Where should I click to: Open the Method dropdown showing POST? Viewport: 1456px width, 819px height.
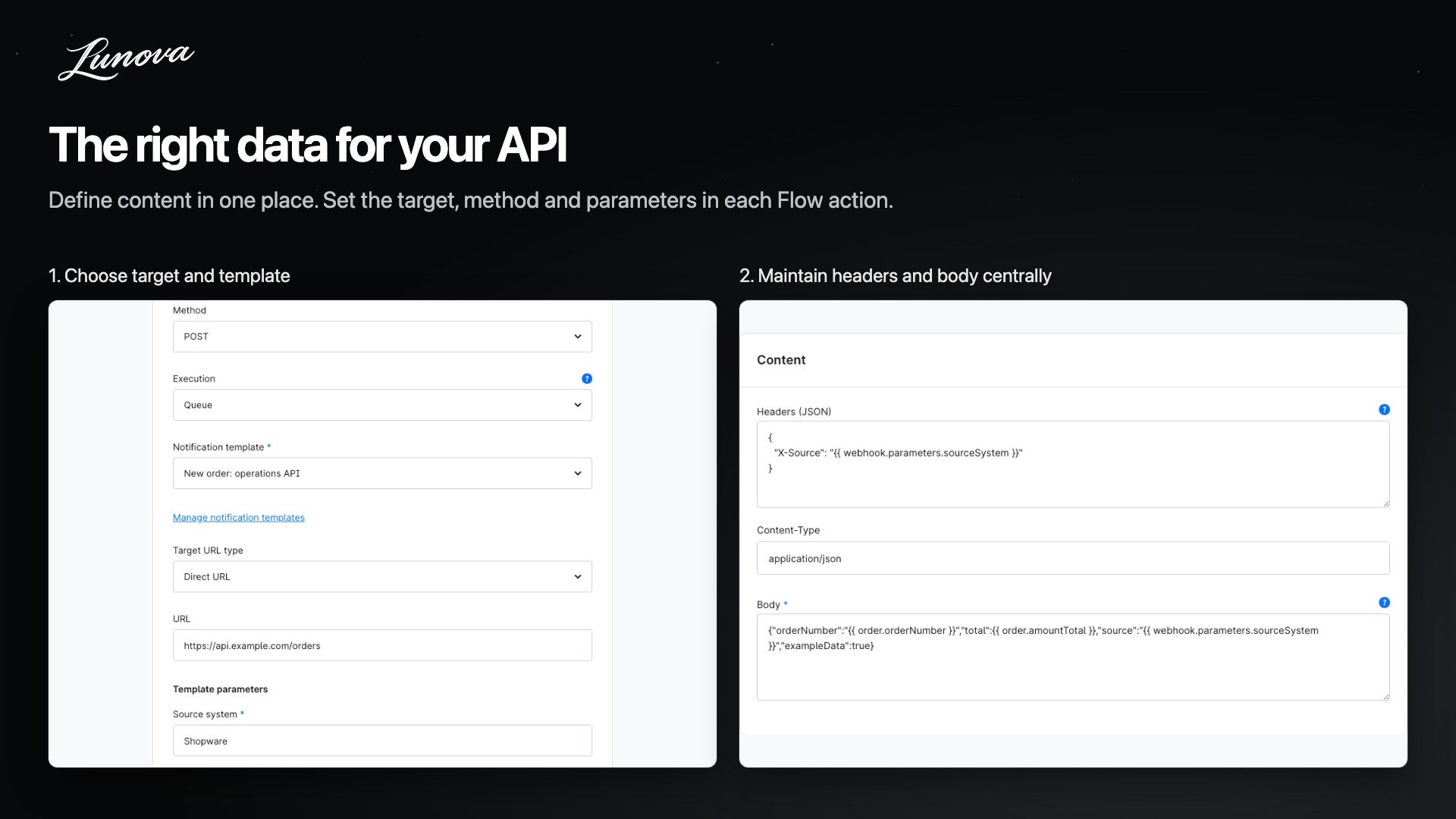pyautogui.click(x=382, y=337)
